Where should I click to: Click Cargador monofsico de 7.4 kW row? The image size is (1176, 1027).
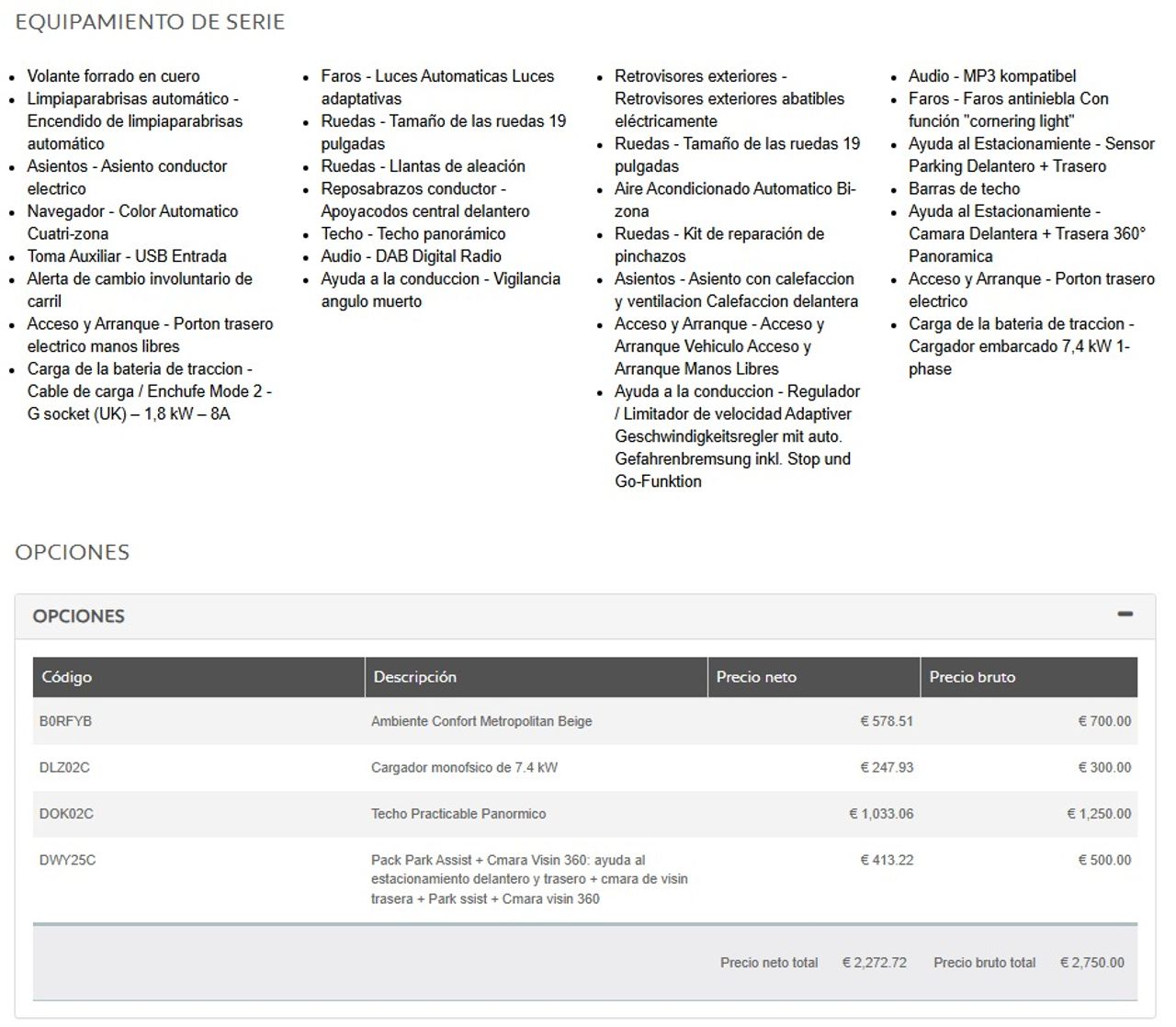click(464, 767)
